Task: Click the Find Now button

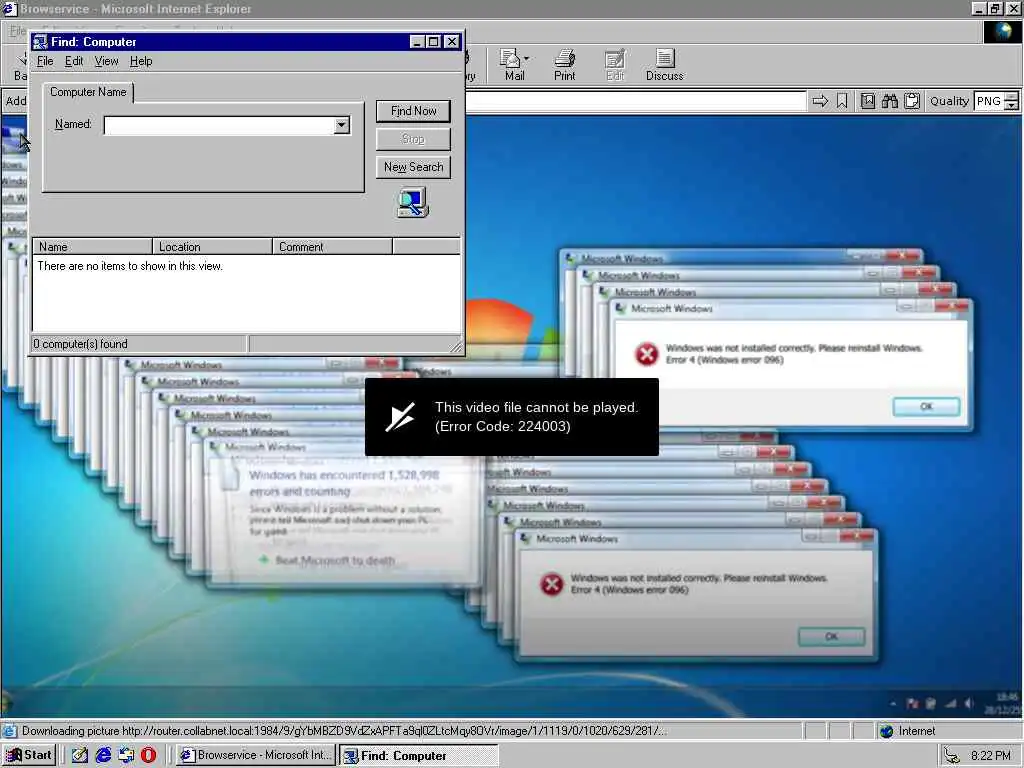Action: [413, 111]
